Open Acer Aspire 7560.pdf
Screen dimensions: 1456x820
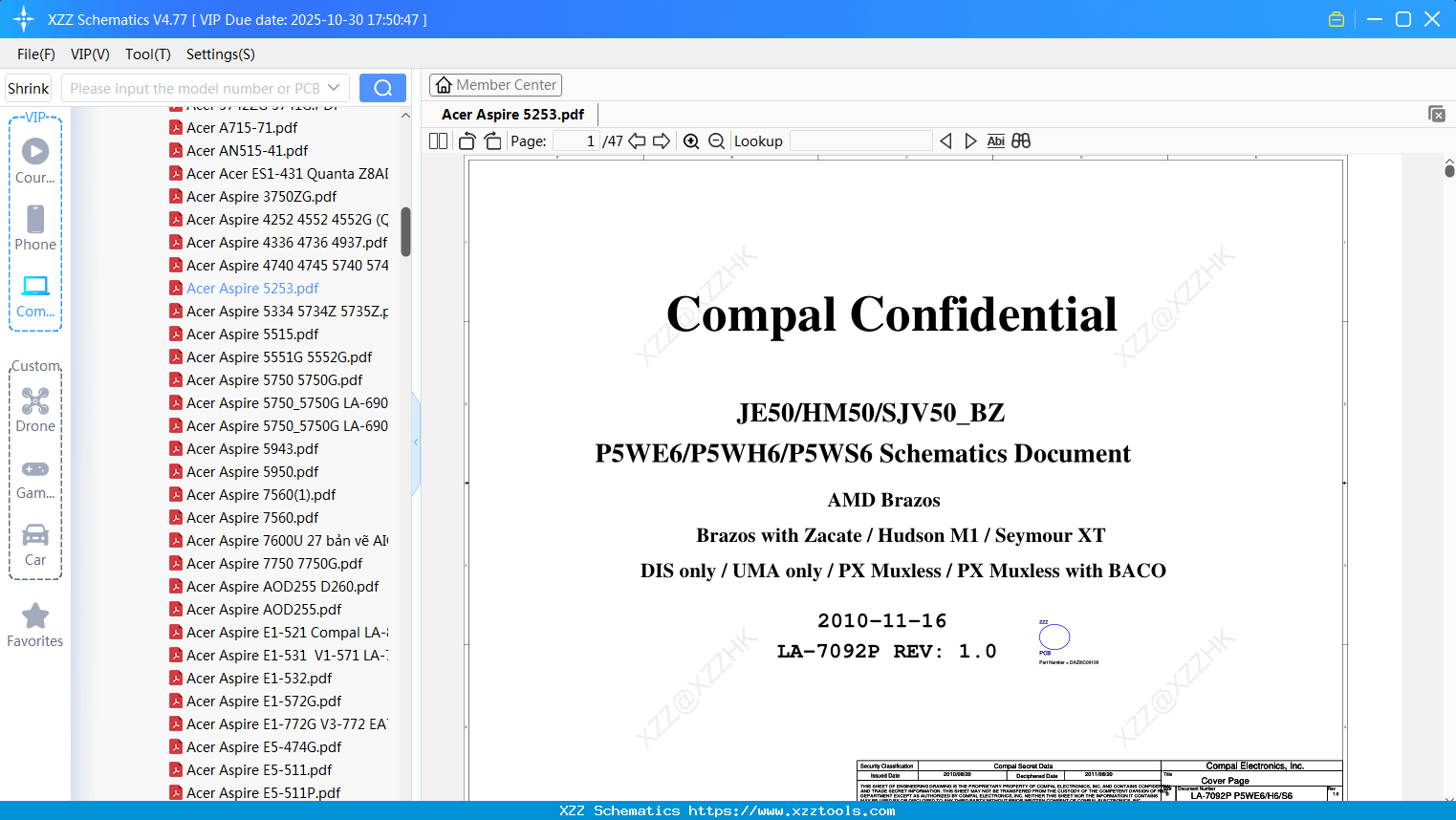pos(252,517)
